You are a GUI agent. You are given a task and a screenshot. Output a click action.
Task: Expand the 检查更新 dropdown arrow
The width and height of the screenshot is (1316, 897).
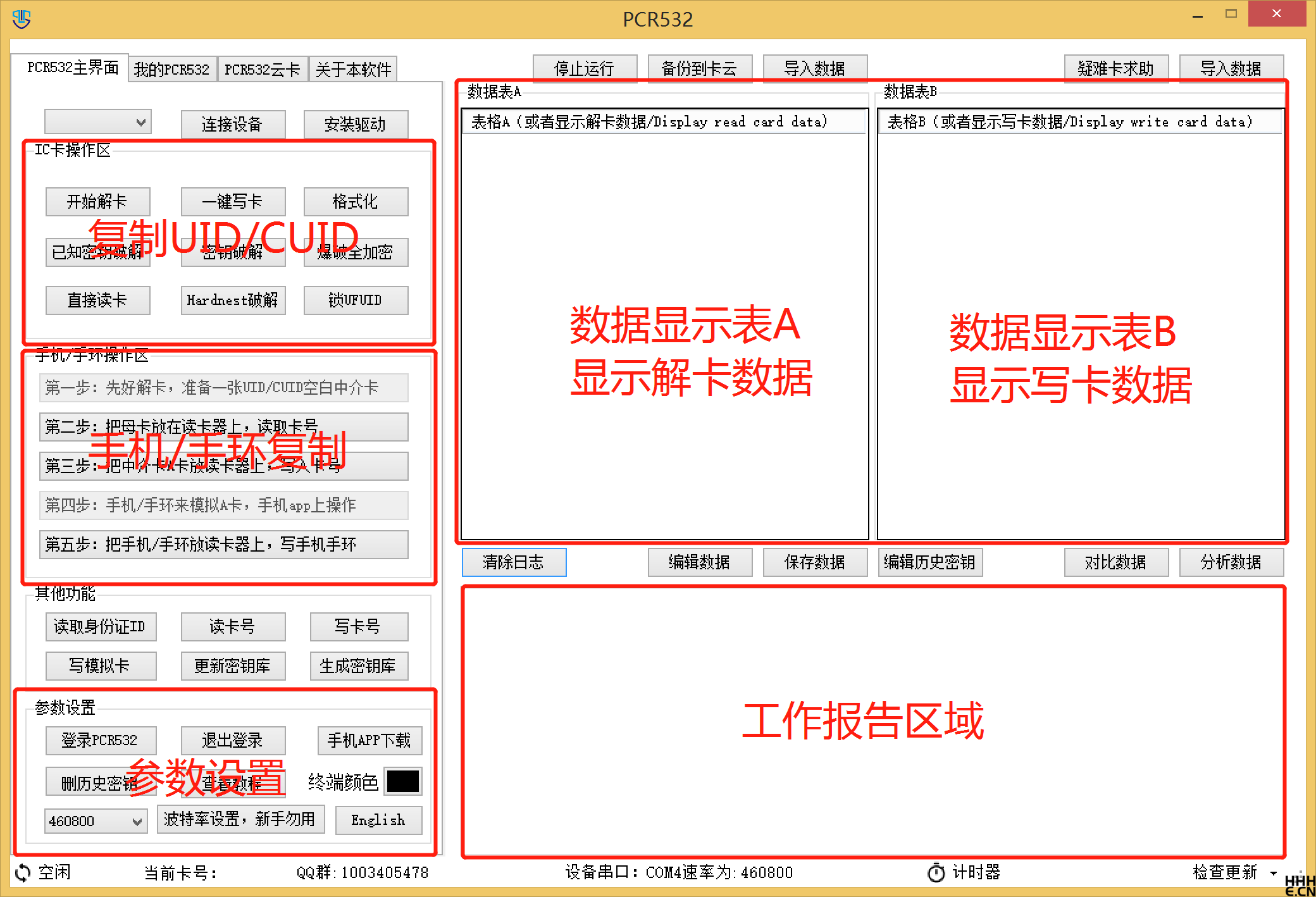[1272, 872]
